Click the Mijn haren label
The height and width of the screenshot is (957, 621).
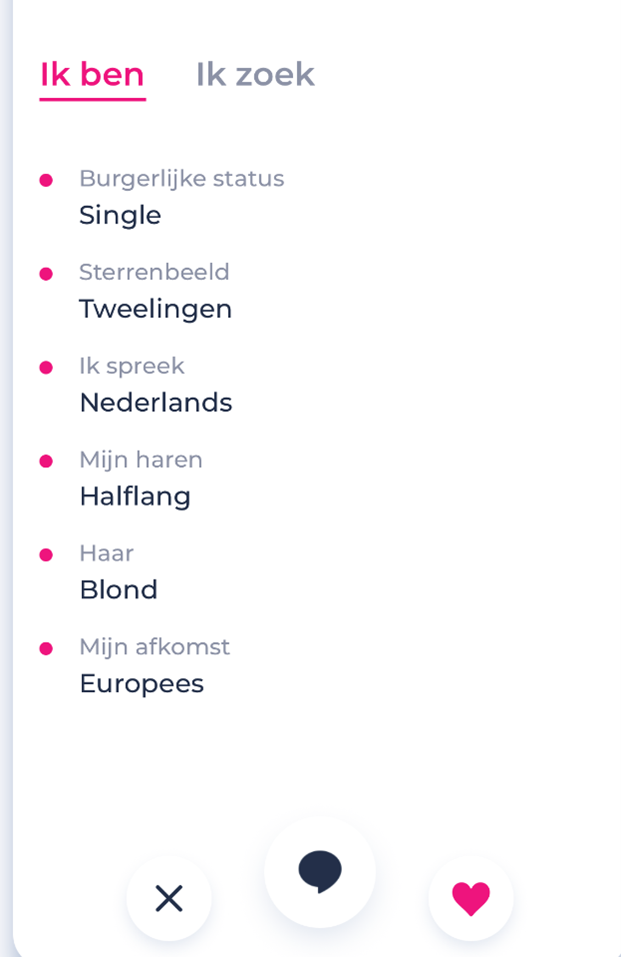(x=141, y=460)
